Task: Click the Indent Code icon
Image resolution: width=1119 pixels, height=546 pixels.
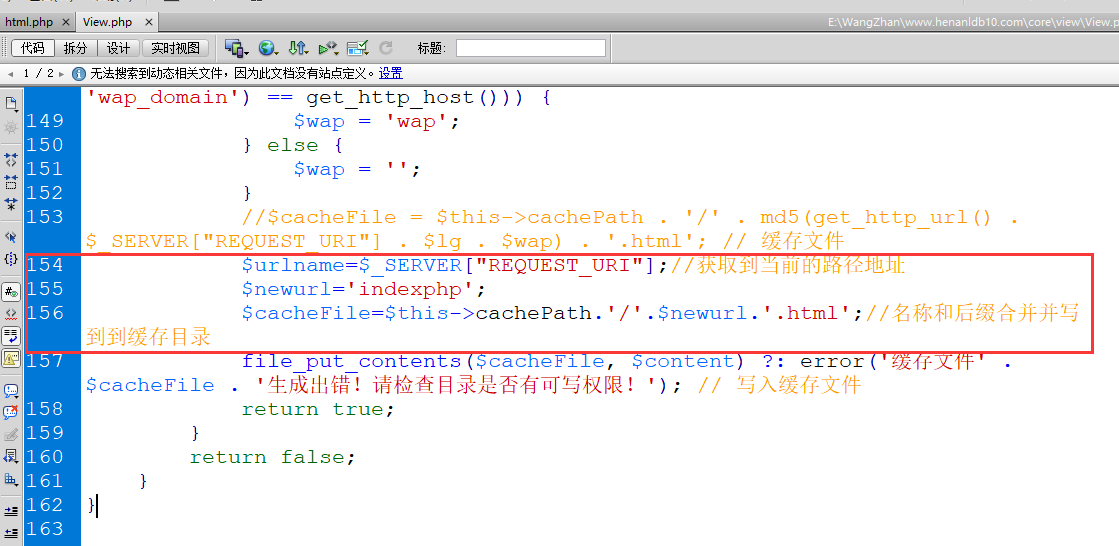Action: click(x=11, y=511)
